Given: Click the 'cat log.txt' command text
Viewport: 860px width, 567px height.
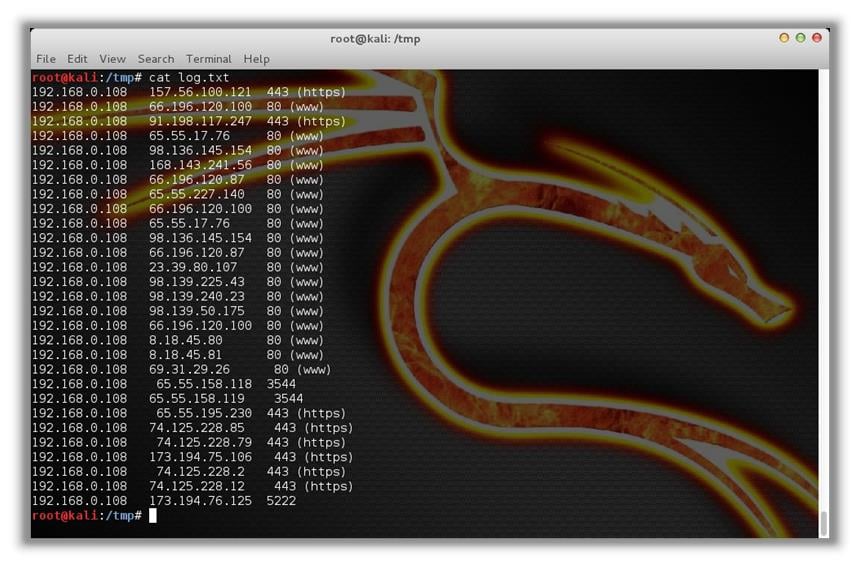Looking at the screenshot, I should [x=189, y=77].
